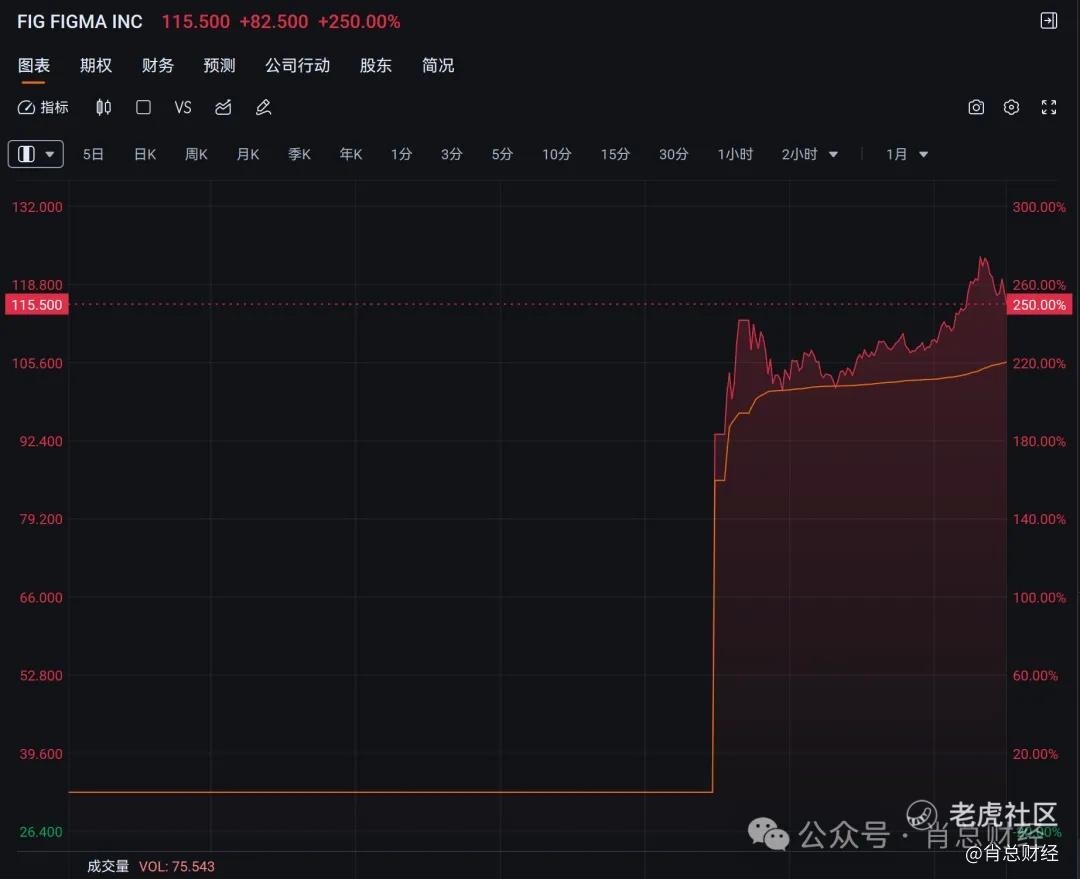The height and width of the screenshot is (879, 1080).
Task: Choose the 15分 interval
Action: 615,154
